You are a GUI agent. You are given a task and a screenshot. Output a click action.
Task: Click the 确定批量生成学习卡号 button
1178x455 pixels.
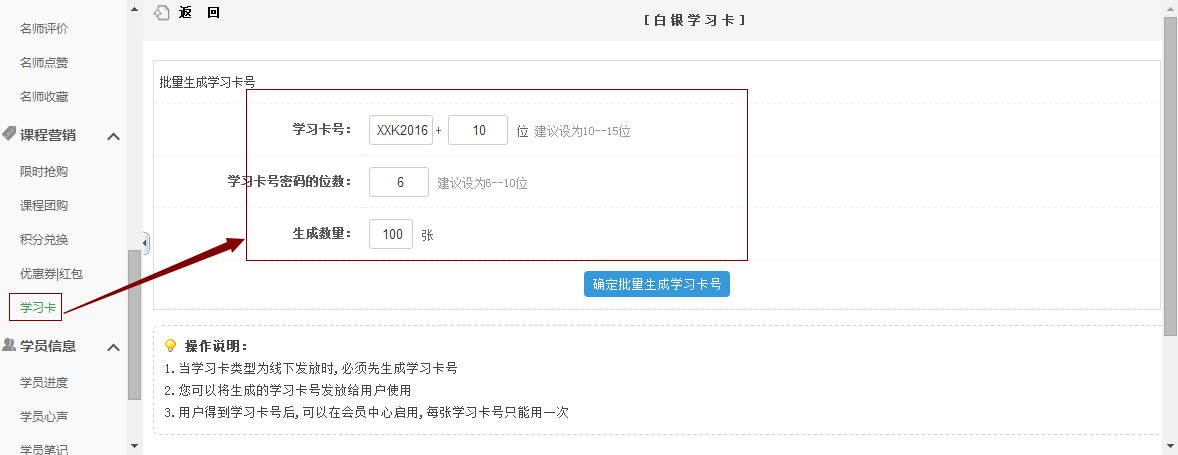coord(657,284)
